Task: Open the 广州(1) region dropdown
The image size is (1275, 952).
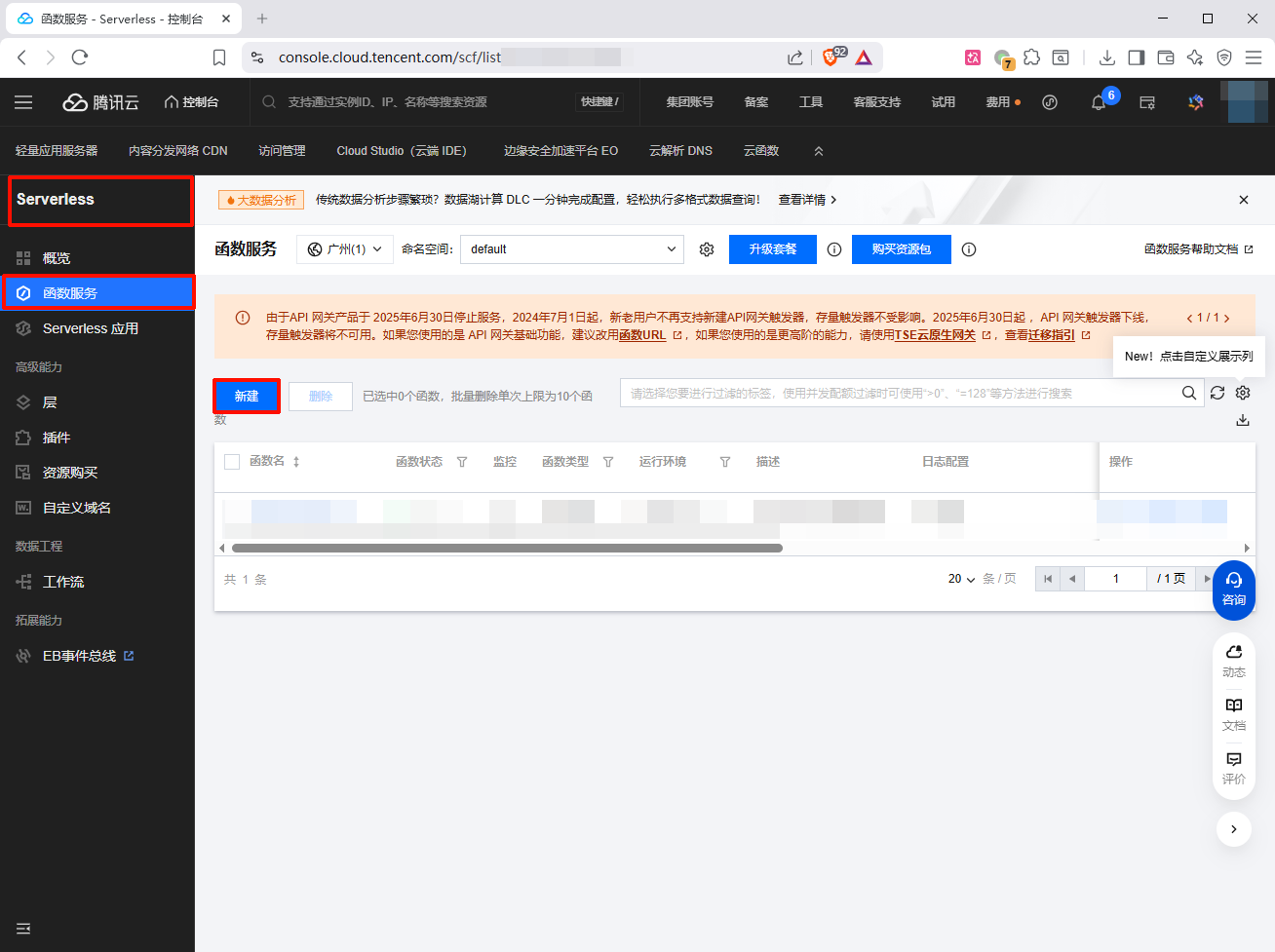Action: point(345,249)
